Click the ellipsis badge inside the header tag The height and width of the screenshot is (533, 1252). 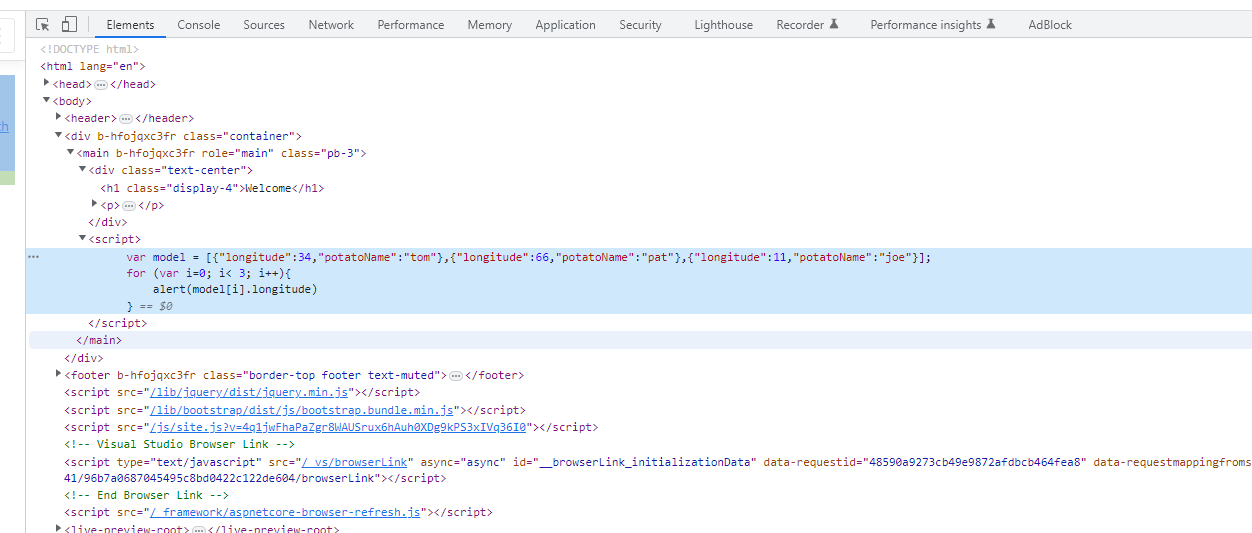(x=126, y=119)
